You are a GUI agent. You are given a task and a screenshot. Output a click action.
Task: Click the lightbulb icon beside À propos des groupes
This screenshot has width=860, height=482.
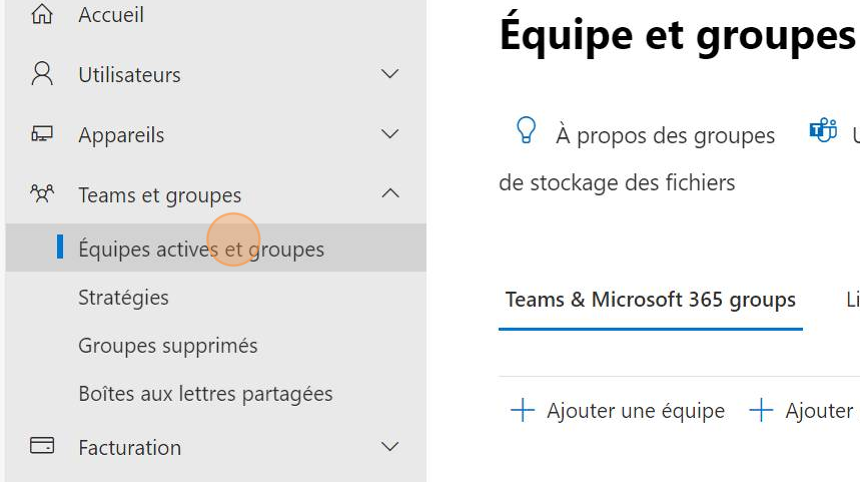tap(525, 132)
